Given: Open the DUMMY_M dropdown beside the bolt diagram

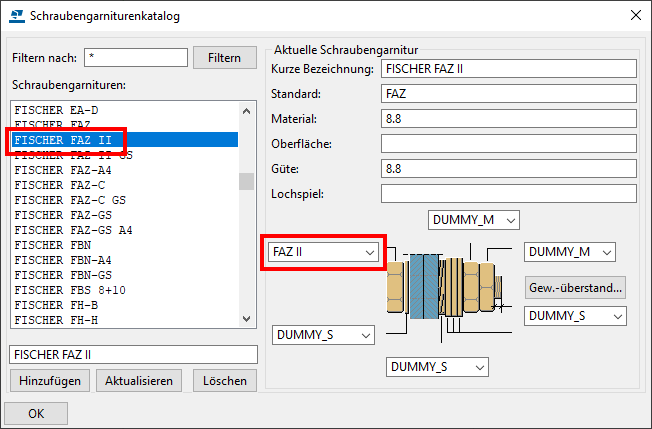Looking at the screenshot, I should [570, 252].
